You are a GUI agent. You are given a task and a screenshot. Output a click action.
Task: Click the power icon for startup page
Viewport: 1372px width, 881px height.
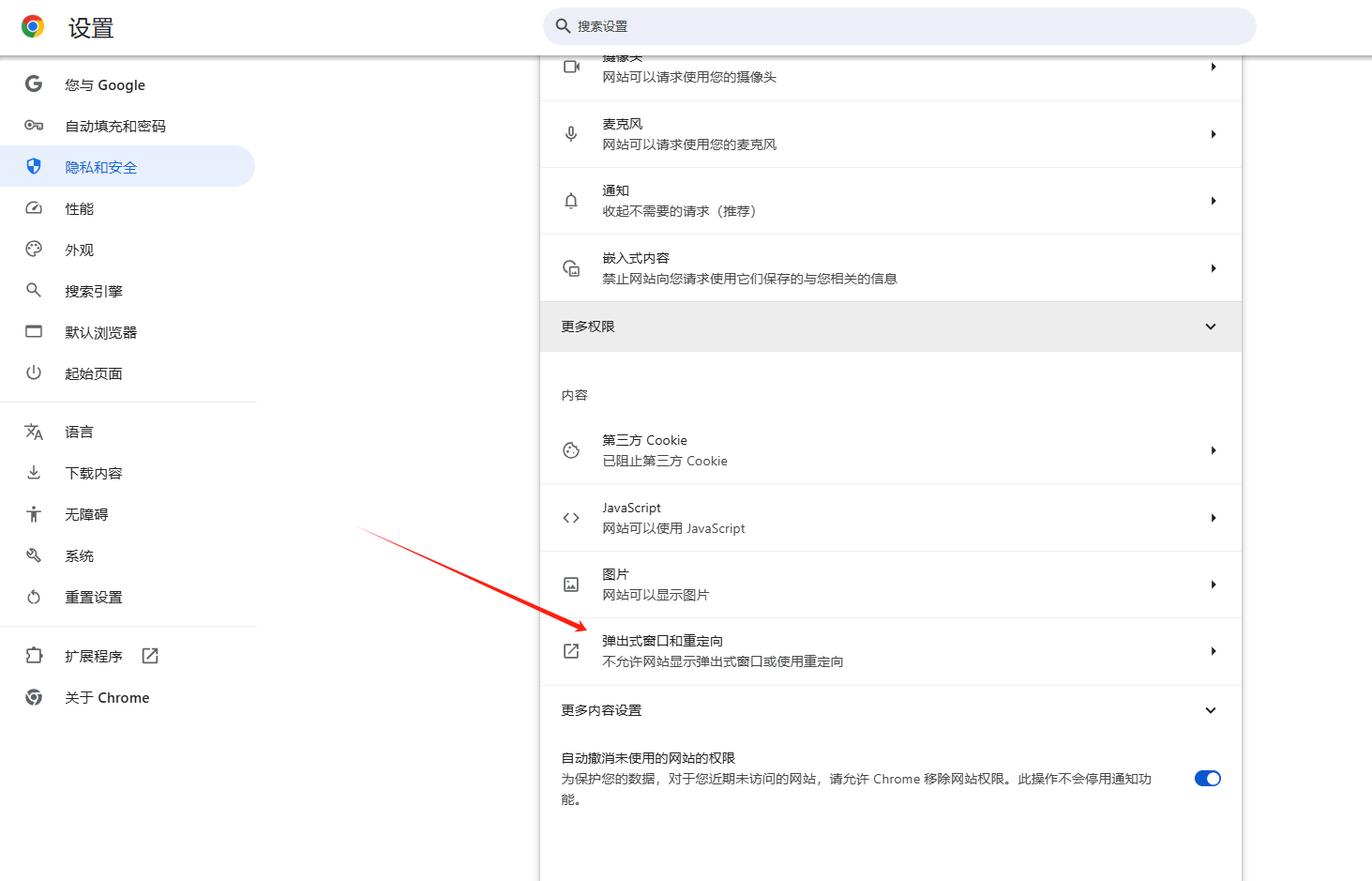pyautogui.click(x=34, y=373)
